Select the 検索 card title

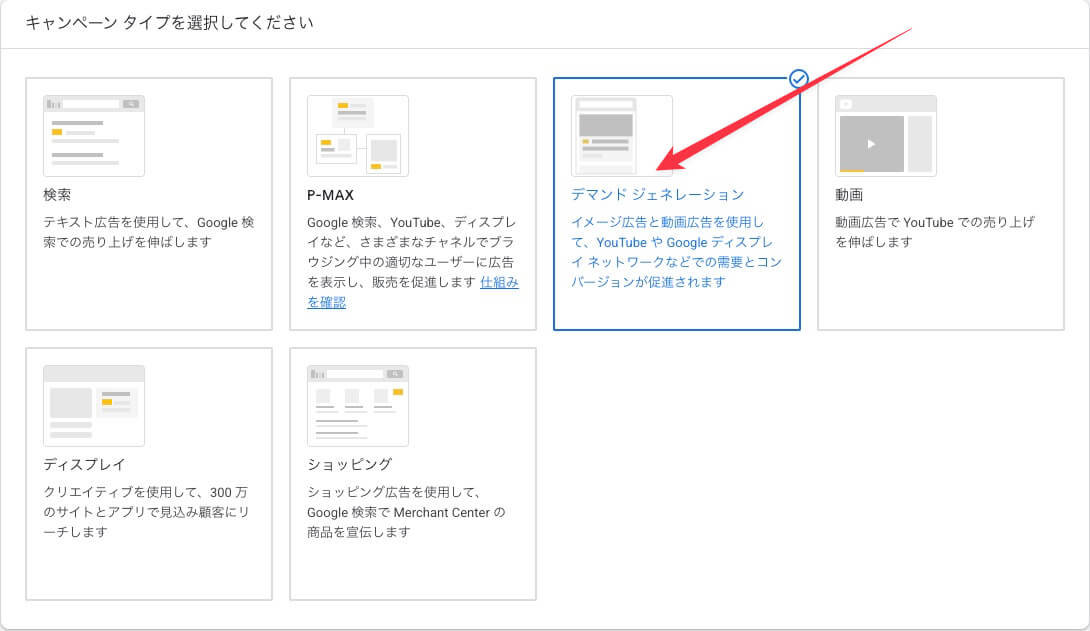tap(58, 195)
